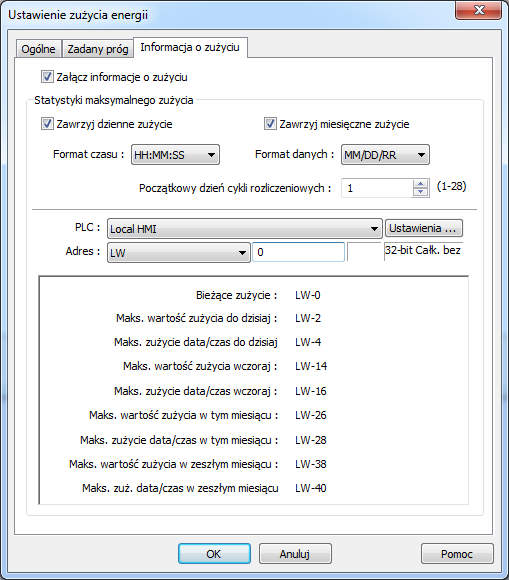
Task: Expand the PLC Local HMI dropdown
Action: (245, 229)
